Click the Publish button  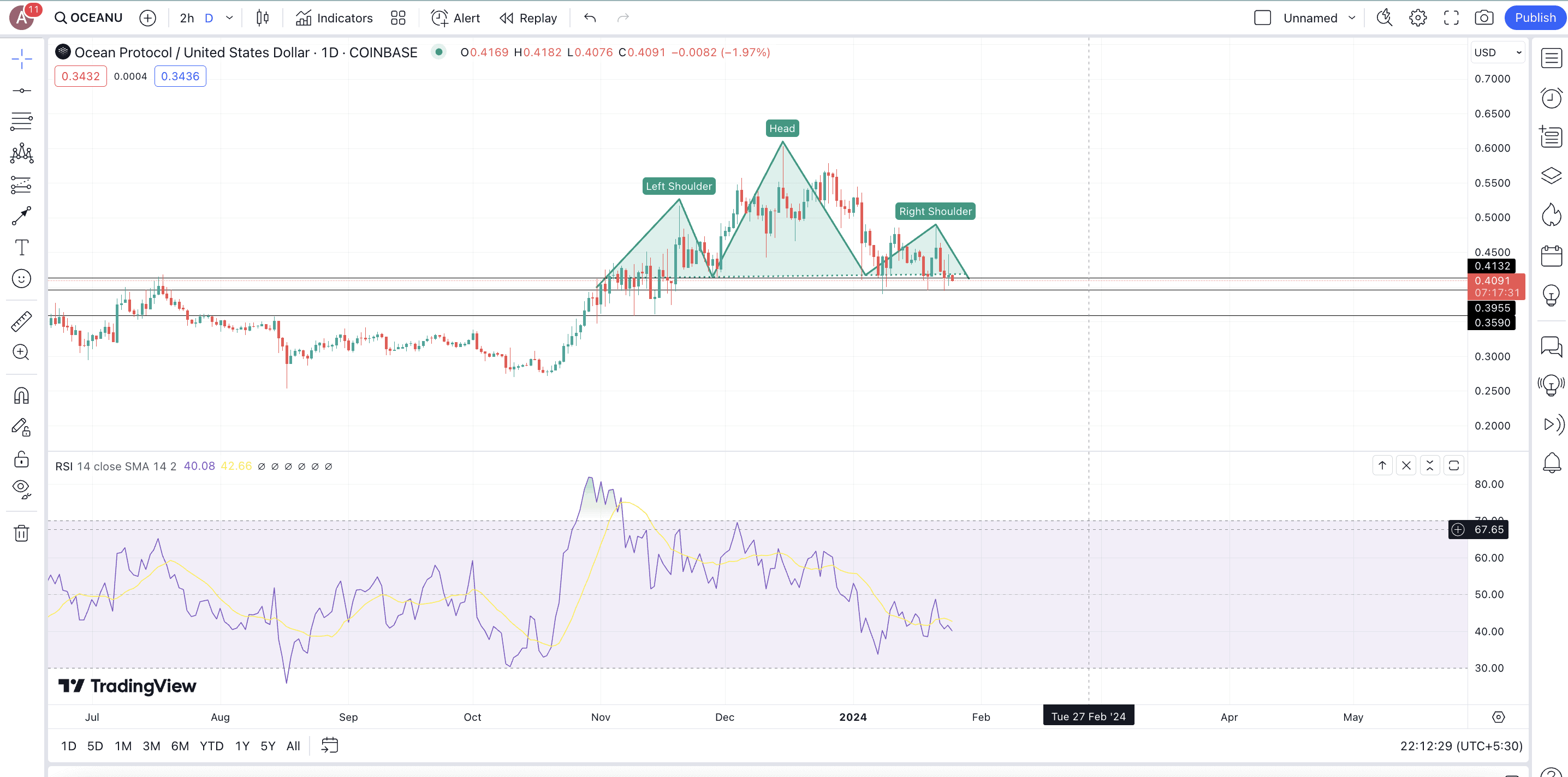pos(1535,17)
